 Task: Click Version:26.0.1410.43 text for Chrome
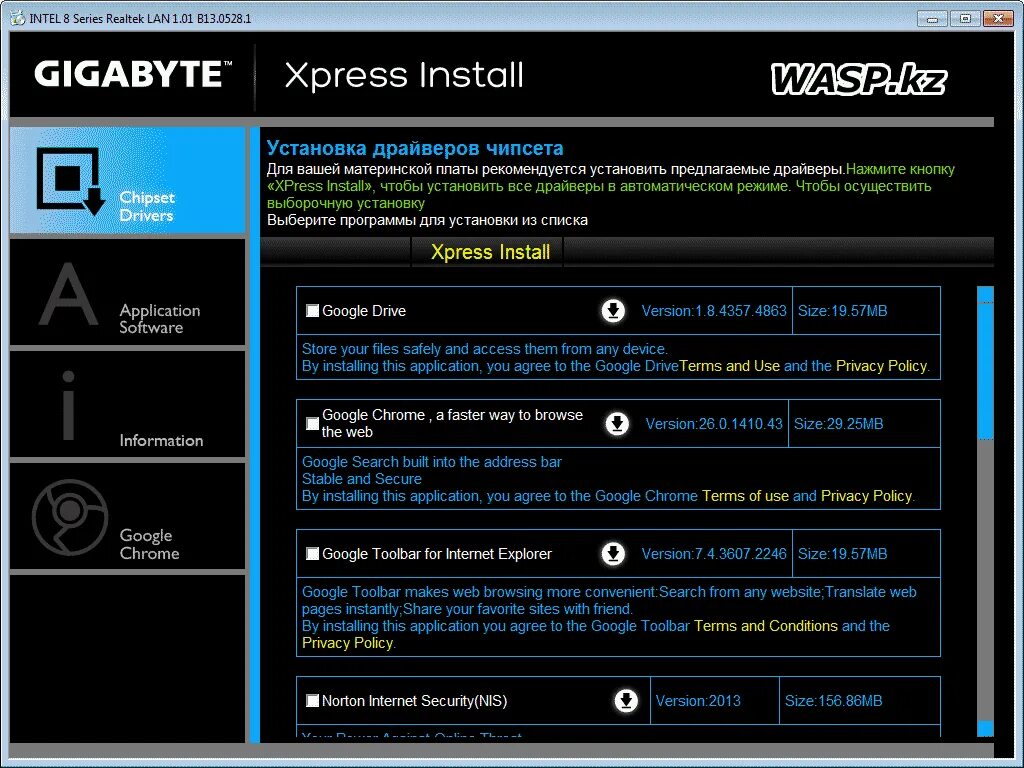click(714, 424)
